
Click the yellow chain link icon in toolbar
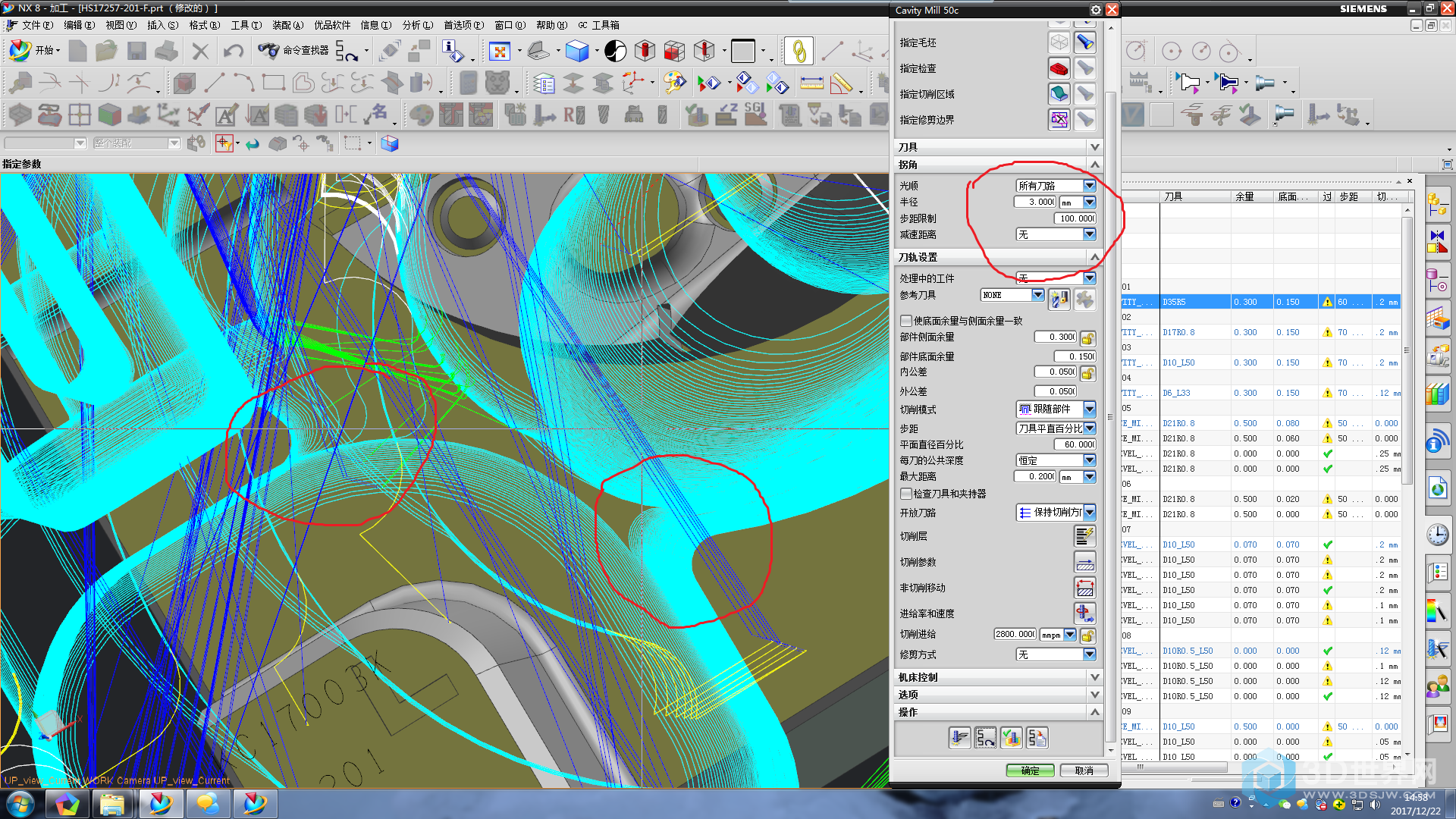[799, 52]
